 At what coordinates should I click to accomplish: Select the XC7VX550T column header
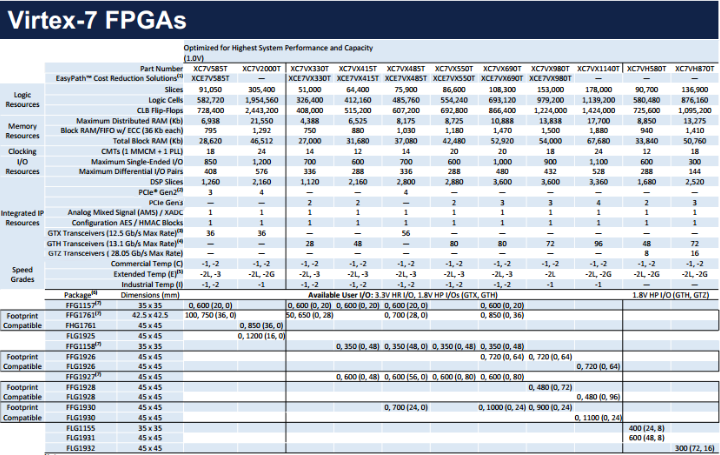454,68
